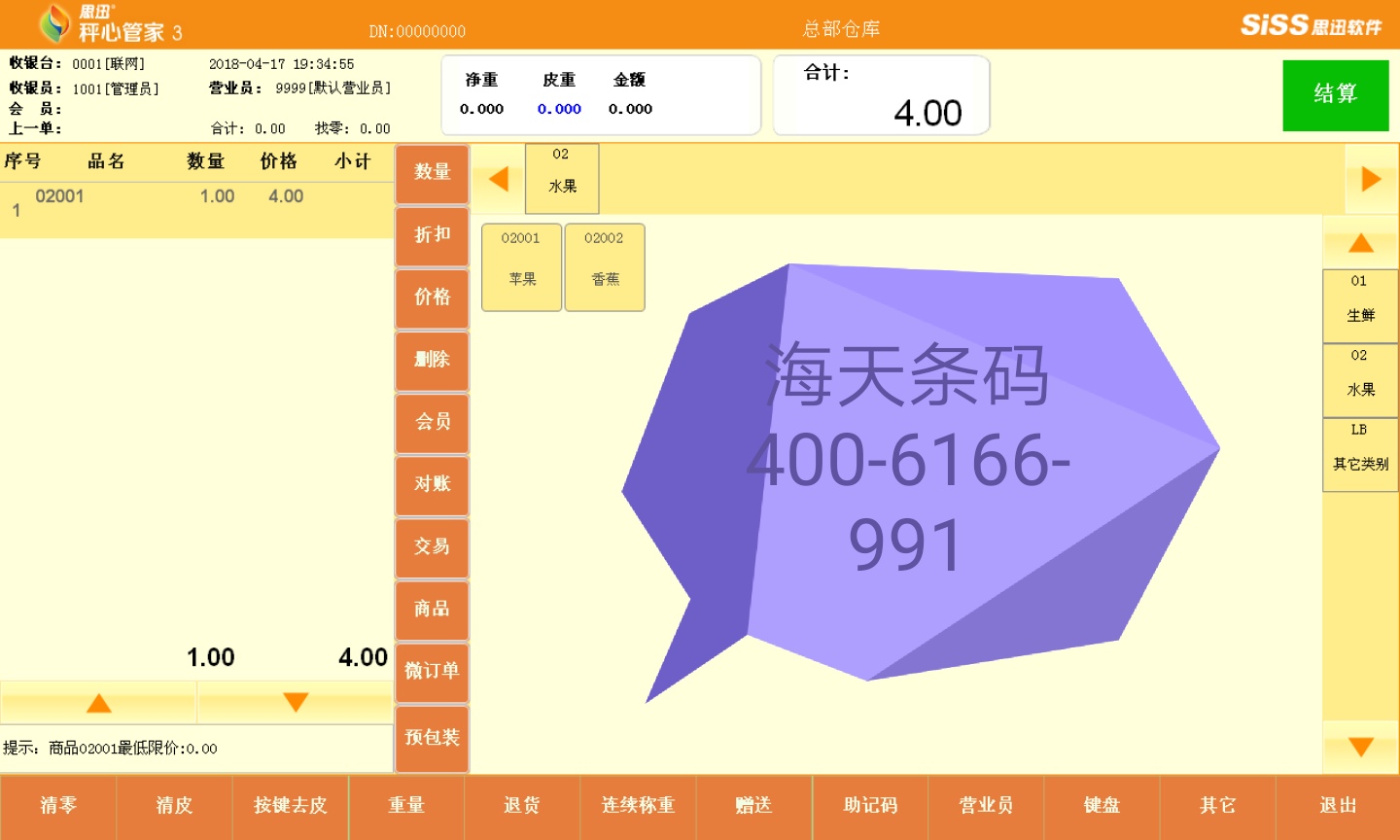Select product 02002 香蕉
Viewport: 1400px width, 840px height.
click(604, 267)
